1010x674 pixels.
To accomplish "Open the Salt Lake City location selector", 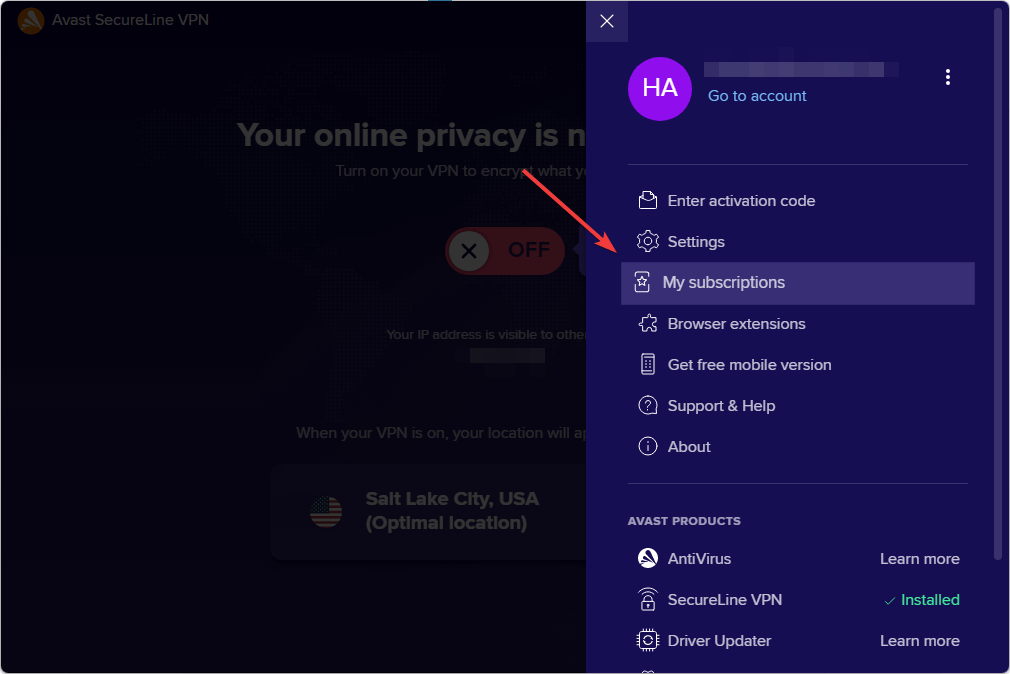I will 430,511.
